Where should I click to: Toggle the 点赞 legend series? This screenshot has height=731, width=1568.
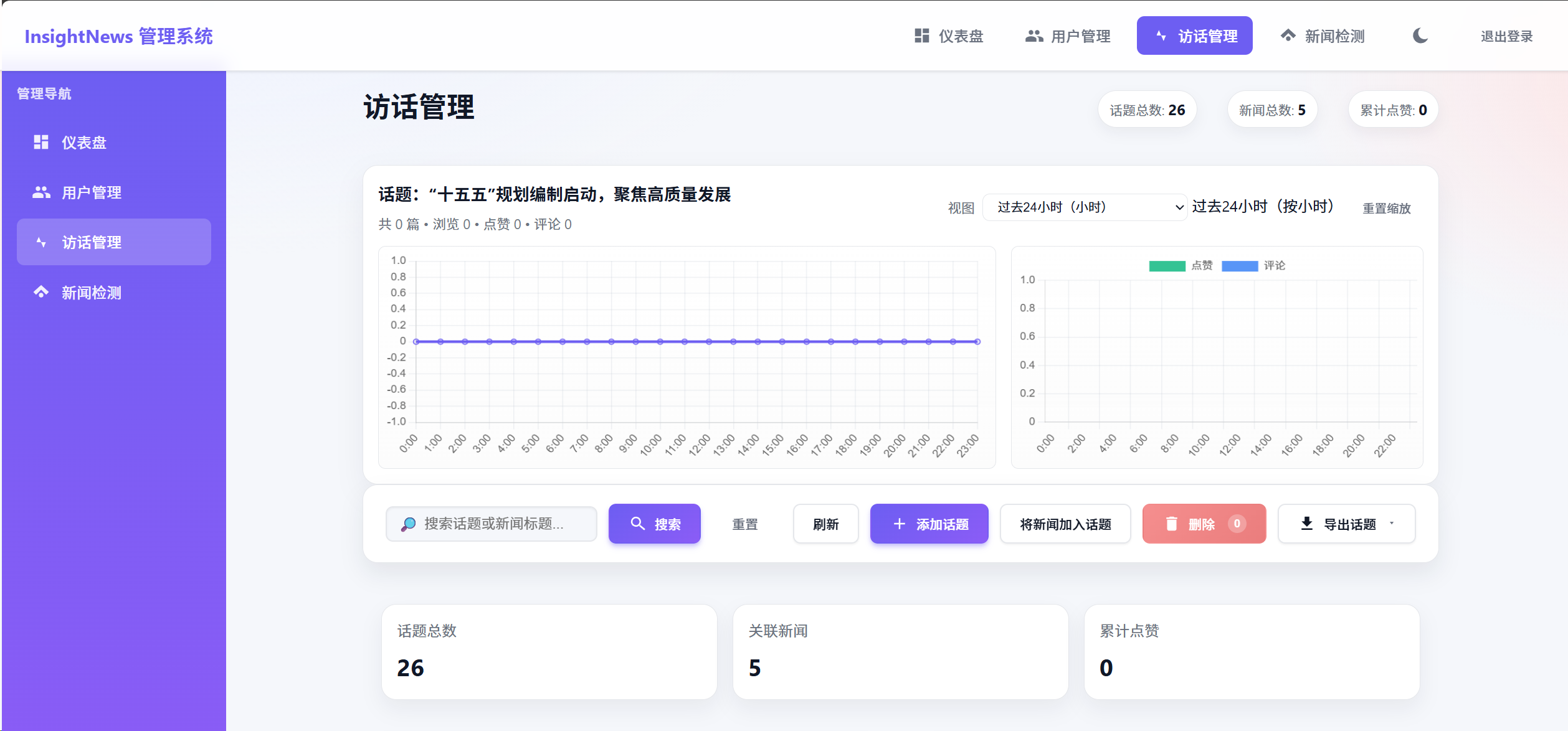(1181, 266)
